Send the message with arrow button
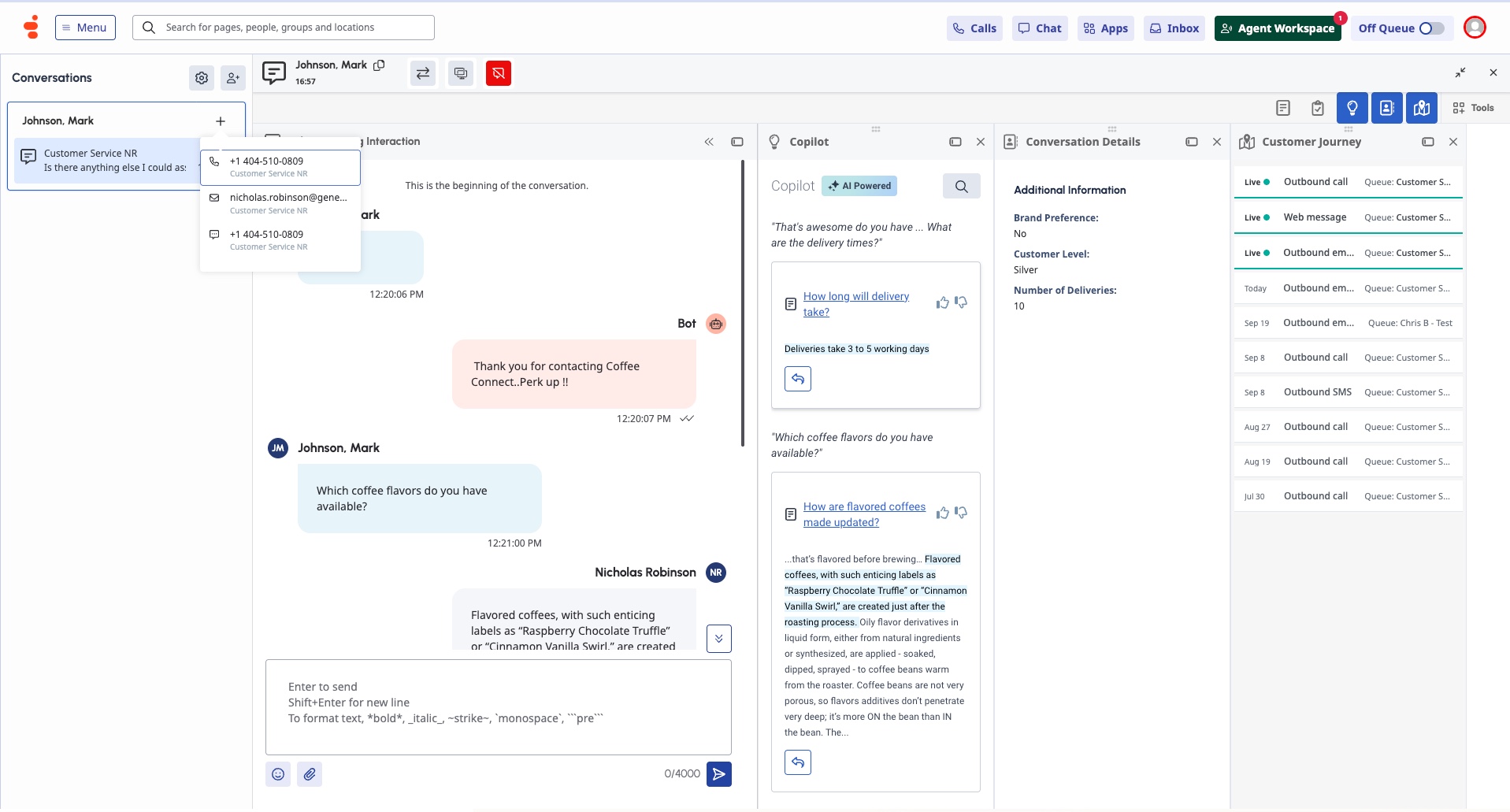 (x=718, y=774)
